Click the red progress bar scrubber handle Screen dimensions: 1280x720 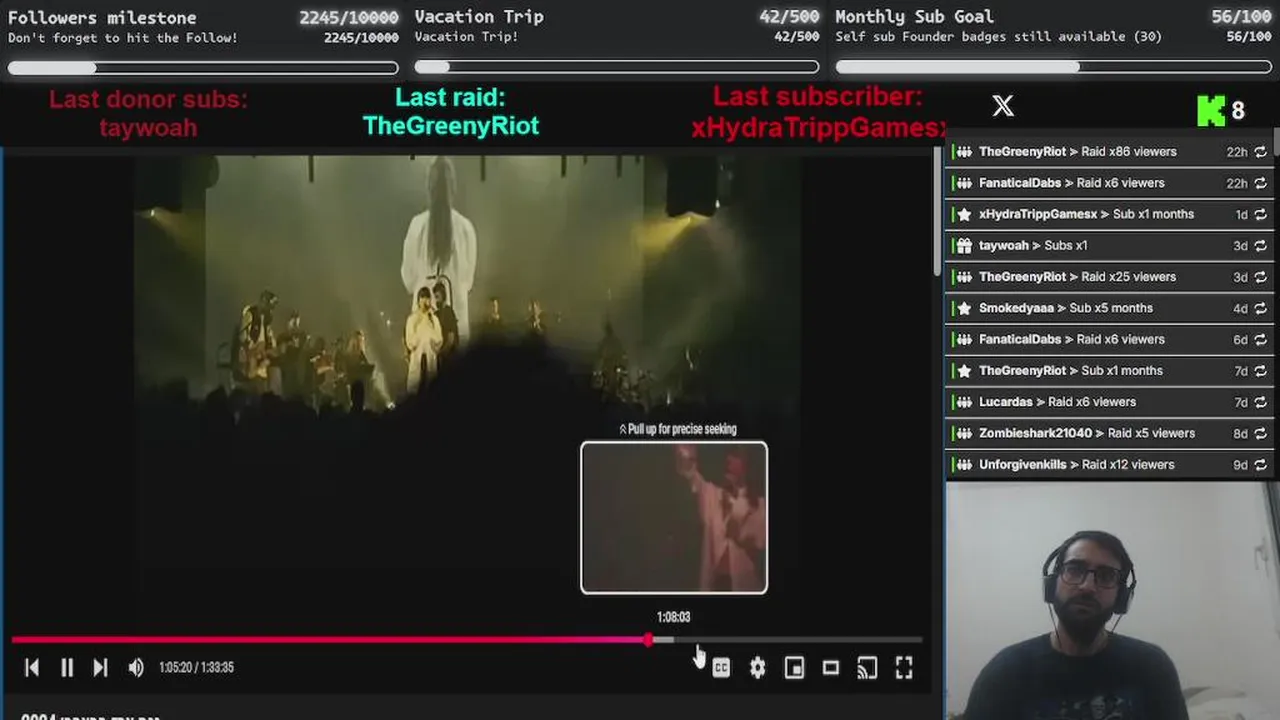point(649,639)
